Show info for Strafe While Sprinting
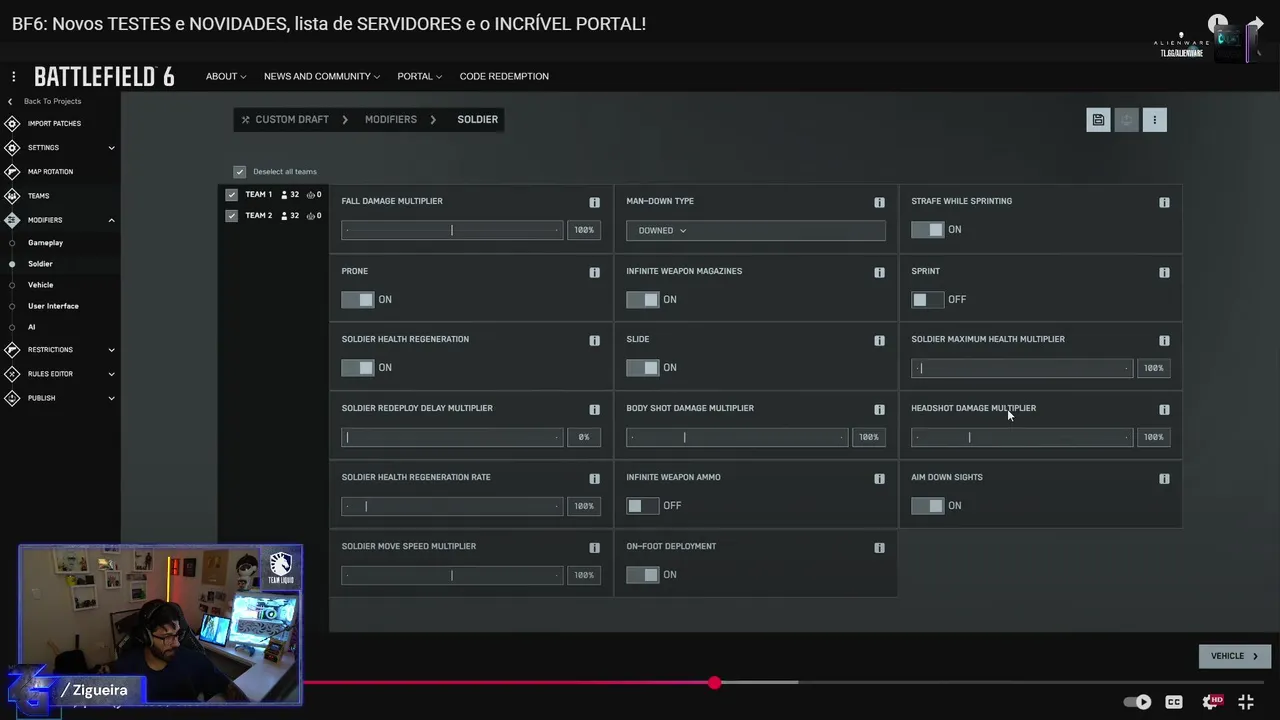The image size is (1280, 720). coord(1164,202)
